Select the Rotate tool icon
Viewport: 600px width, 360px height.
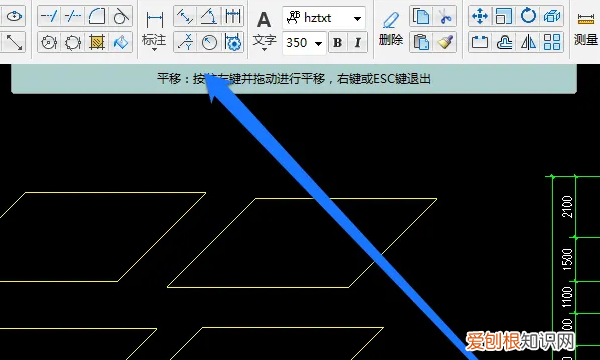pyautogui.click(x=528, y=16)
